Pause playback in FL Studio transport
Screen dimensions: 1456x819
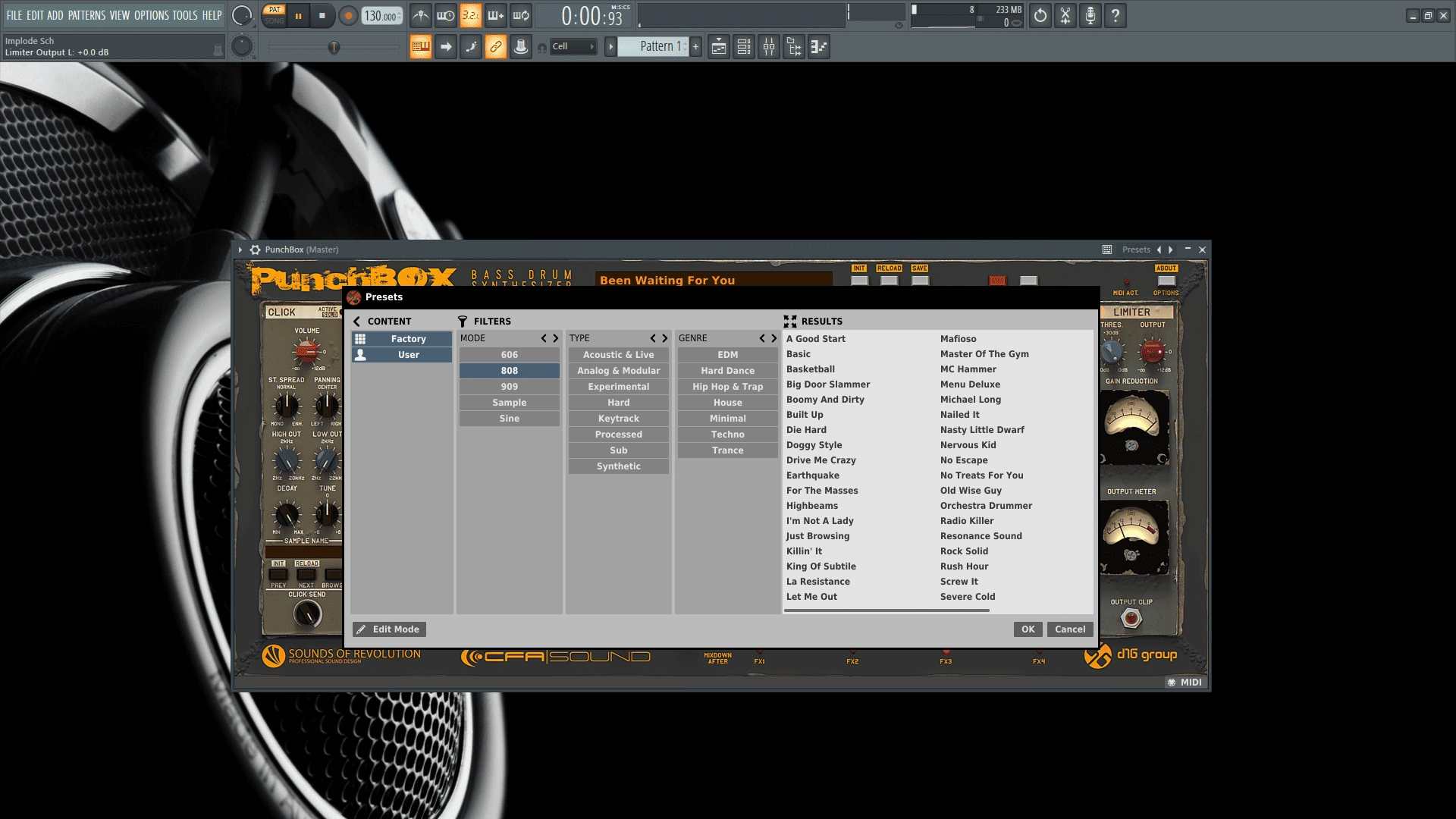pyautogui.click(x=299, y=15)
